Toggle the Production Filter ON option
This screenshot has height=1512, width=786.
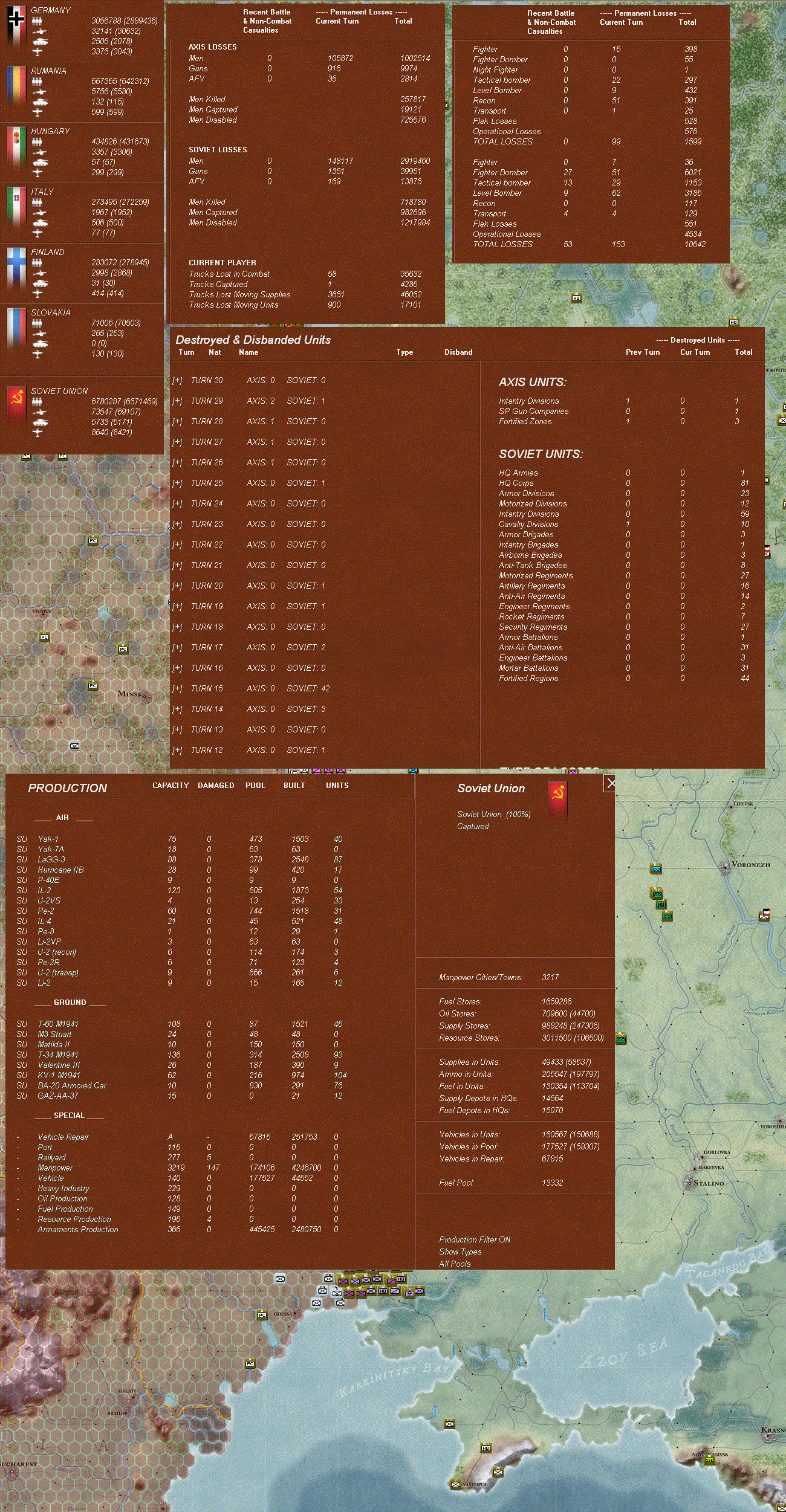(x=475, y=1239)
